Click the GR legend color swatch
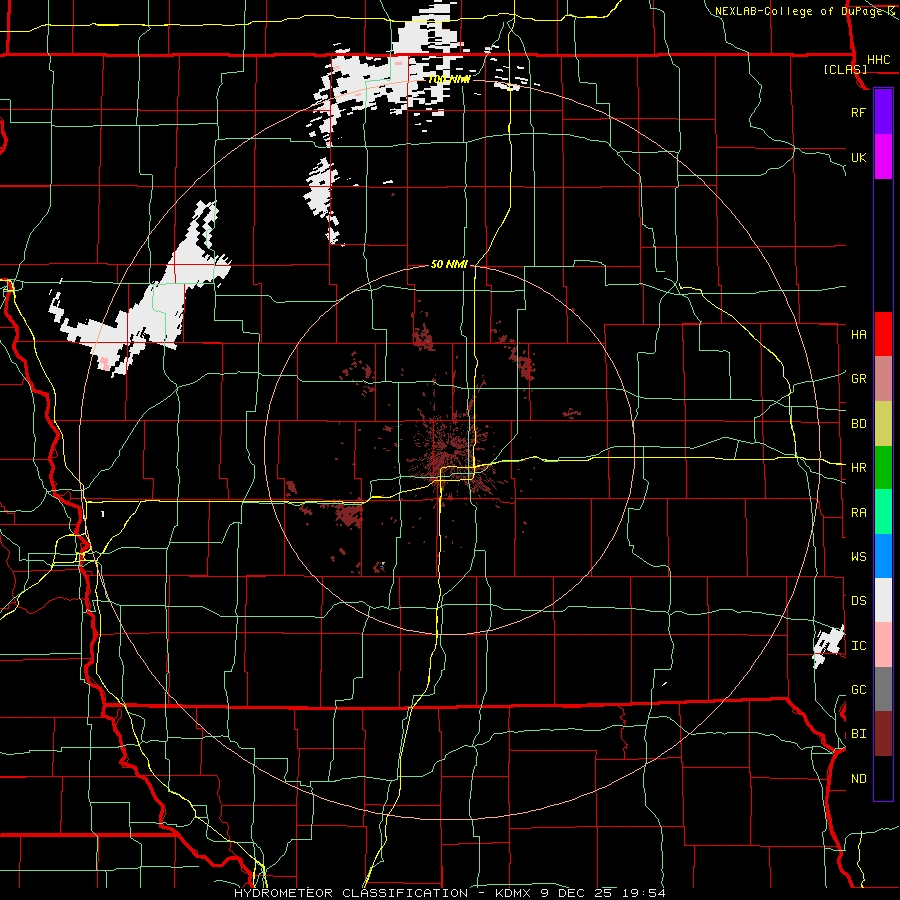Image resolution: width=900 pixels, height=900 pixels. [x=883, y=379]
